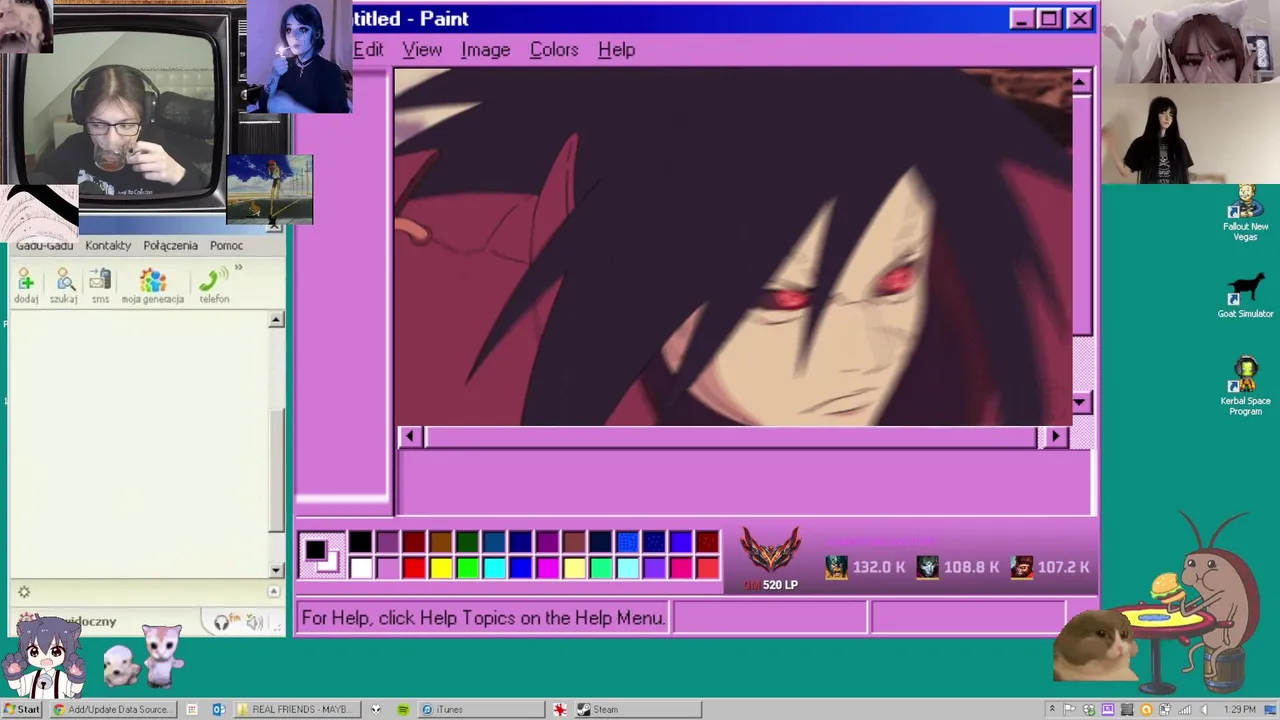This screenshot has height=720, width=1280.
Task: Click the Paint status bar help text
Action: [x=483, y=618]
